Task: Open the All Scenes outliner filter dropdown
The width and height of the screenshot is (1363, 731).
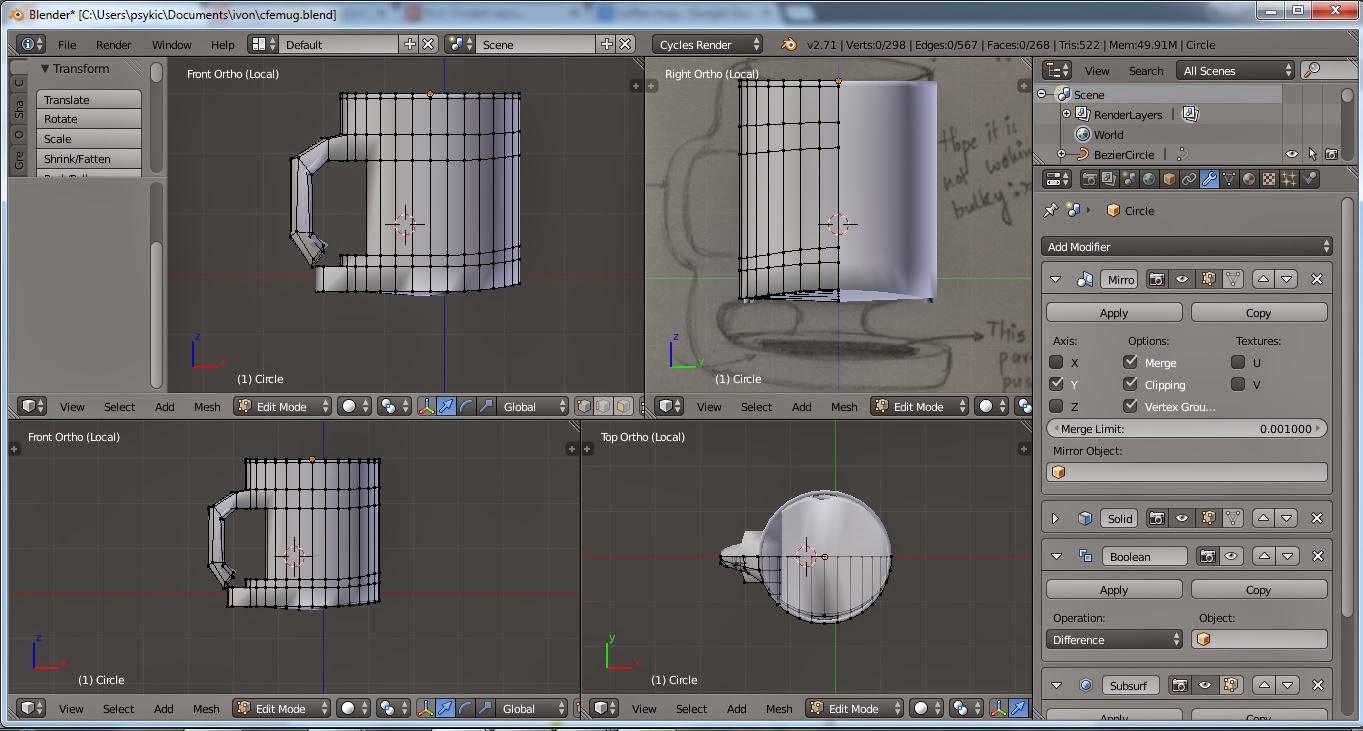Action: pos(1236,70)
